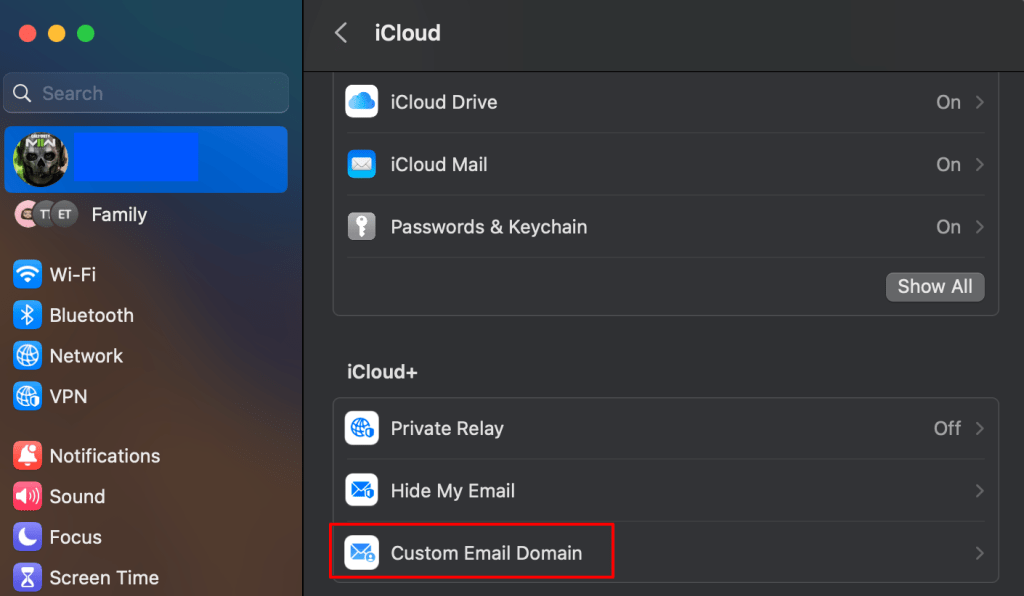
Task: Select Network in the sidebar
Action: [x=85, y=356]
